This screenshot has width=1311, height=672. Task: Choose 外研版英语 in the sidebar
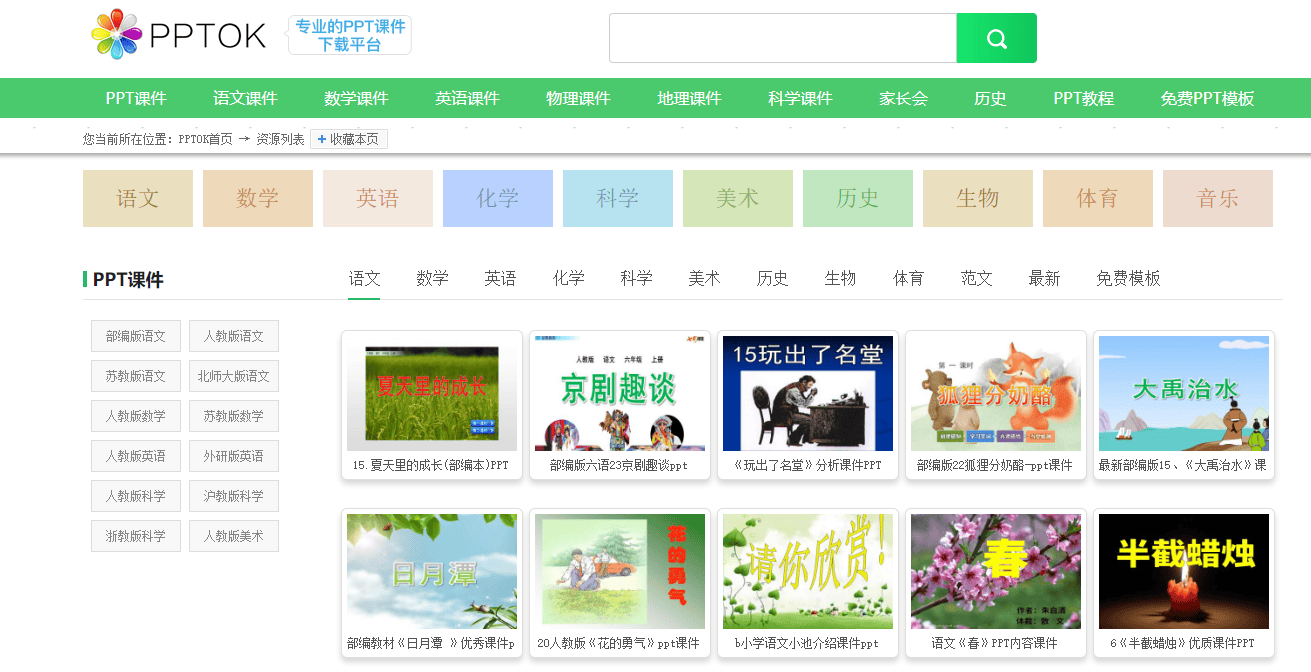[234, 456]
